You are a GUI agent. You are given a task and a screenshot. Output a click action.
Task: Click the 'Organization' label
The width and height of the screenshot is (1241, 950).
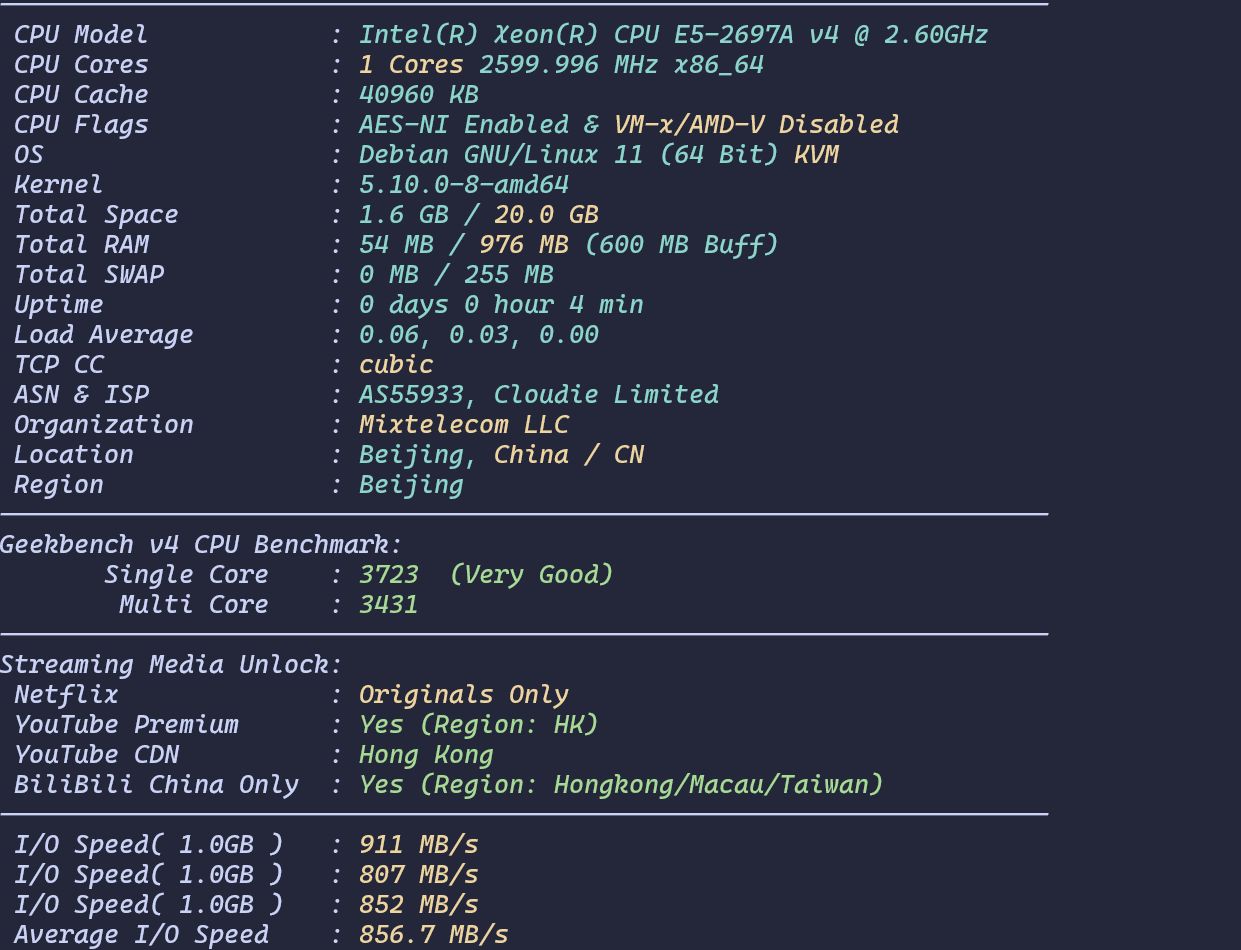[103, 425]
